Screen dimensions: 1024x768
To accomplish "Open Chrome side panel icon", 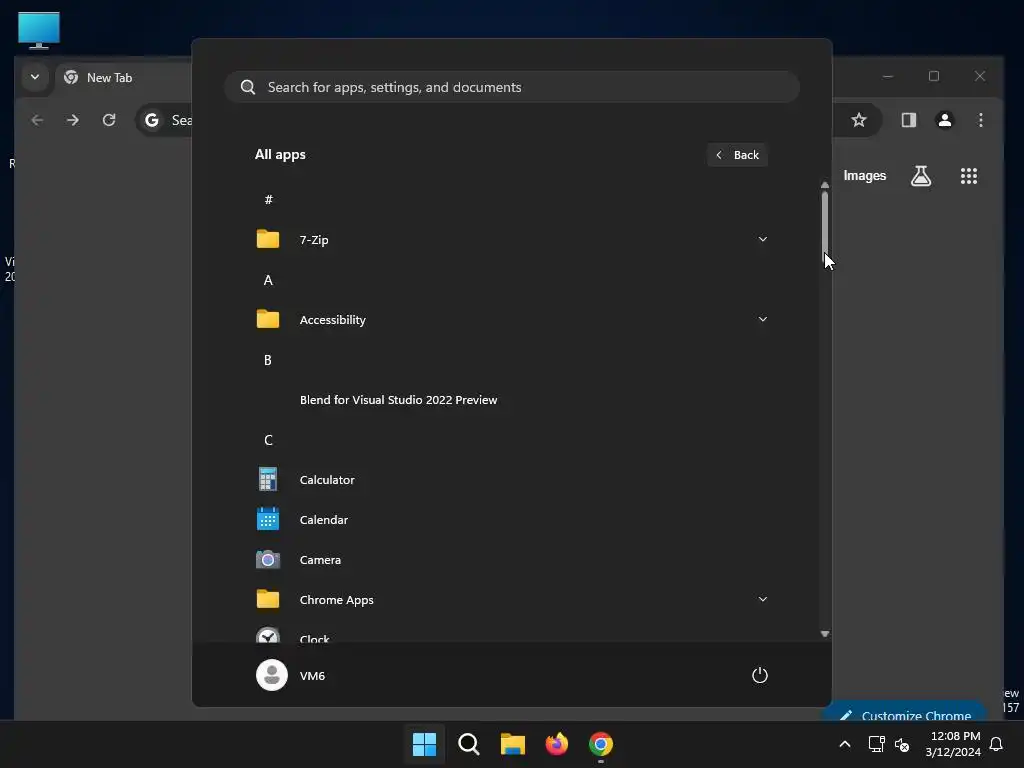I will pos(908,120).
